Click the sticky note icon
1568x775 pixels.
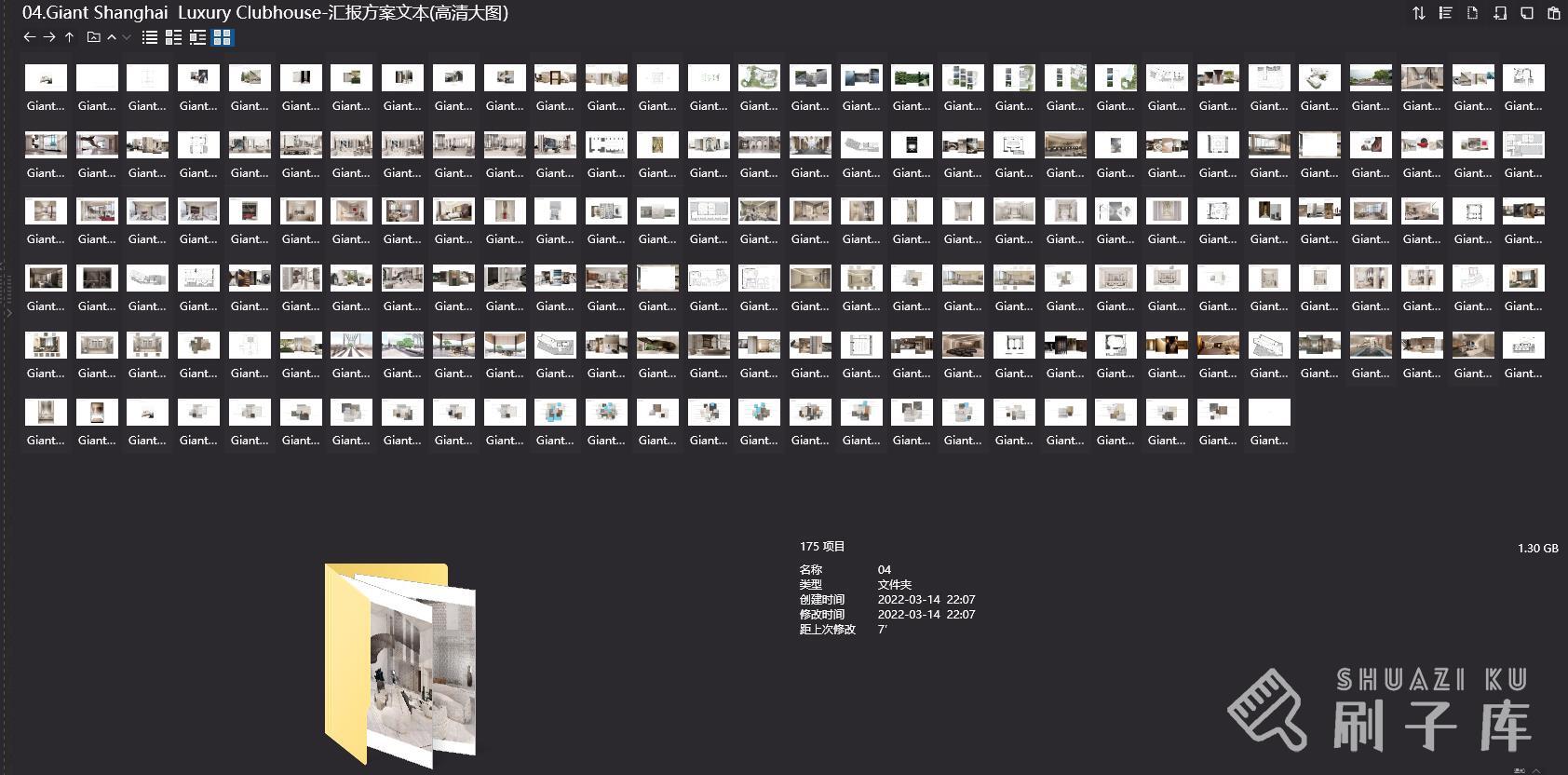coord(1527,13)
